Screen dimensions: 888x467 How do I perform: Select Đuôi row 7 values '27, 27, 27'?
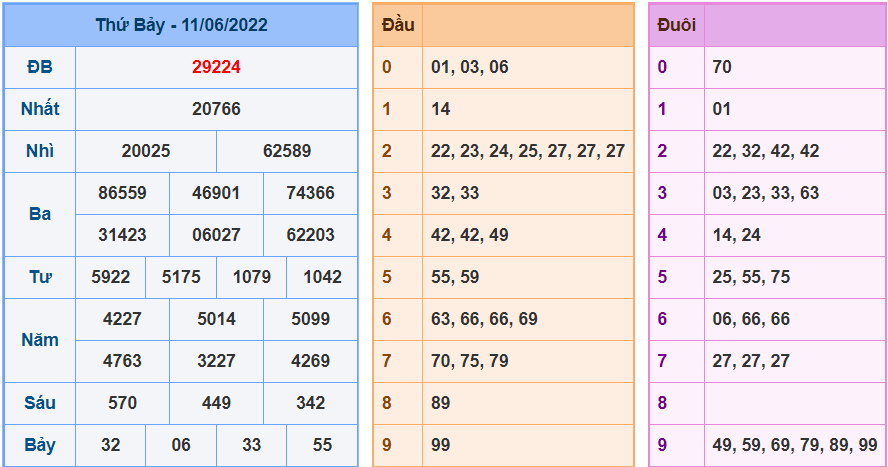pos(751,361)
